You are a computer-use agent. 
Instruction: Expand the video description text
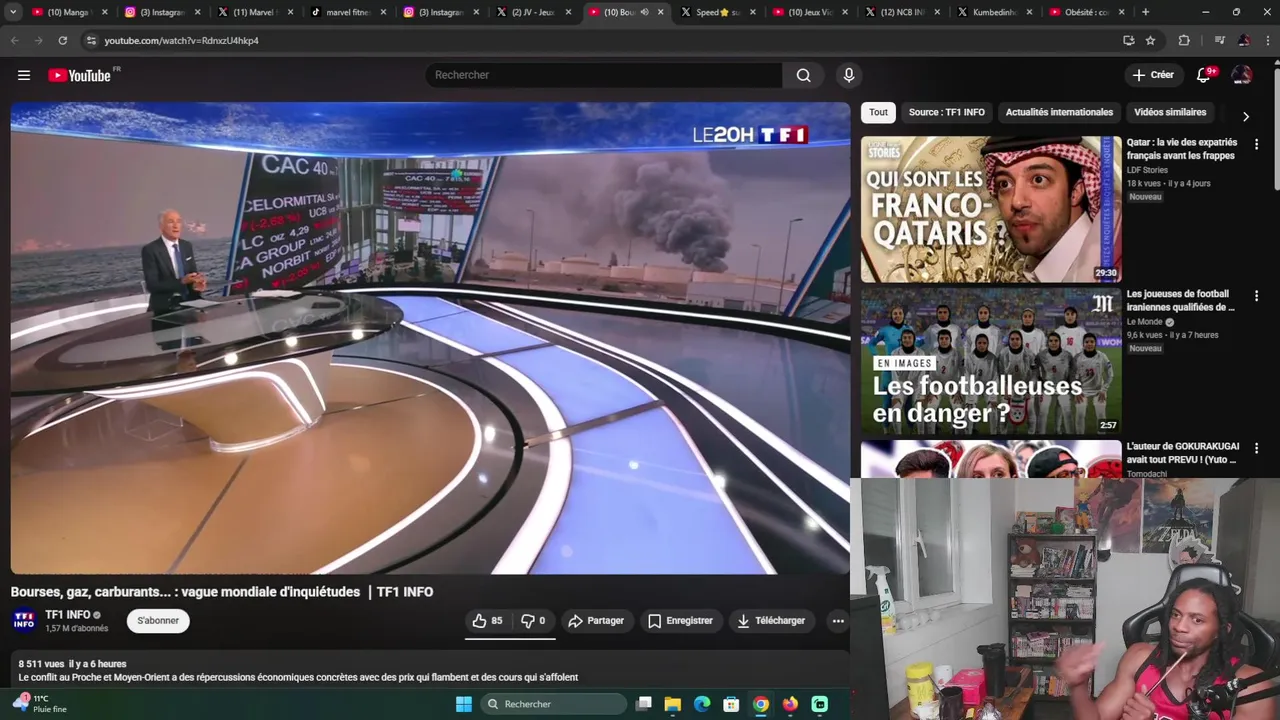298,677
